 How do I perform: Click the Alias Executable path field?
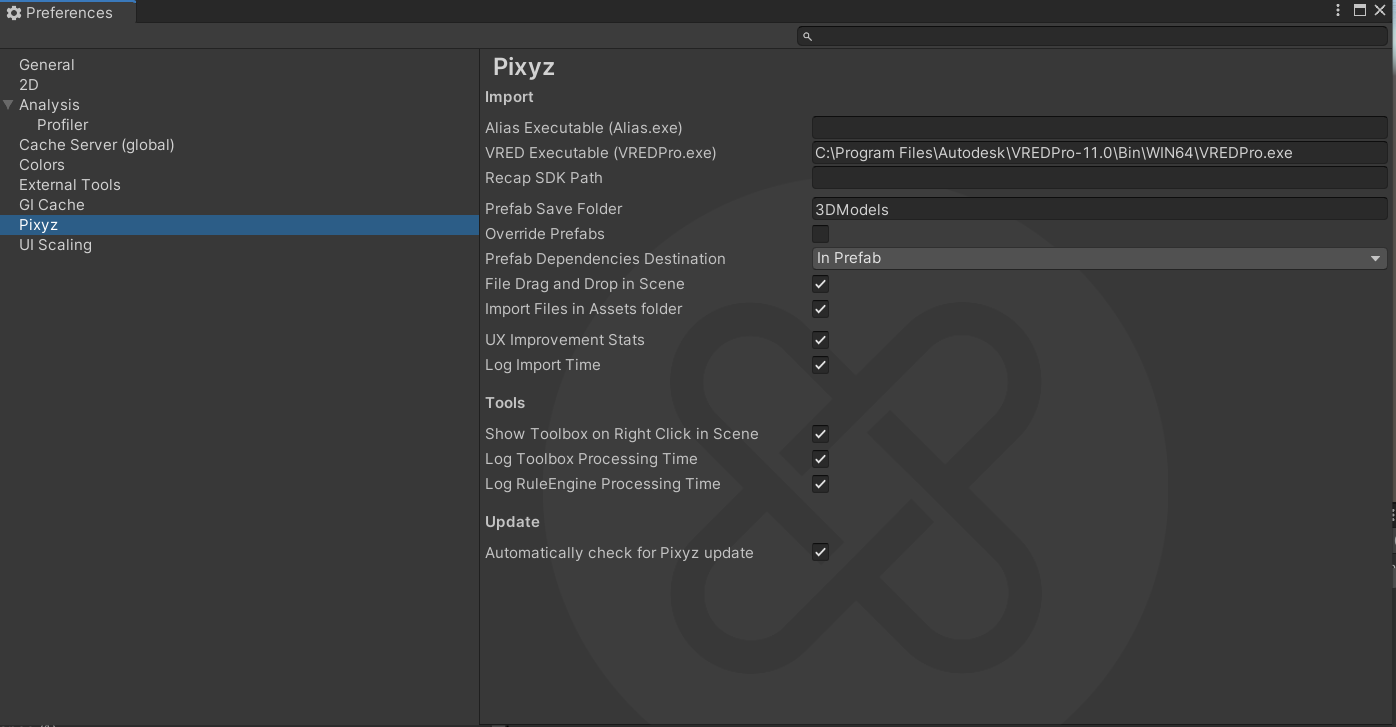click(1099, 128)
